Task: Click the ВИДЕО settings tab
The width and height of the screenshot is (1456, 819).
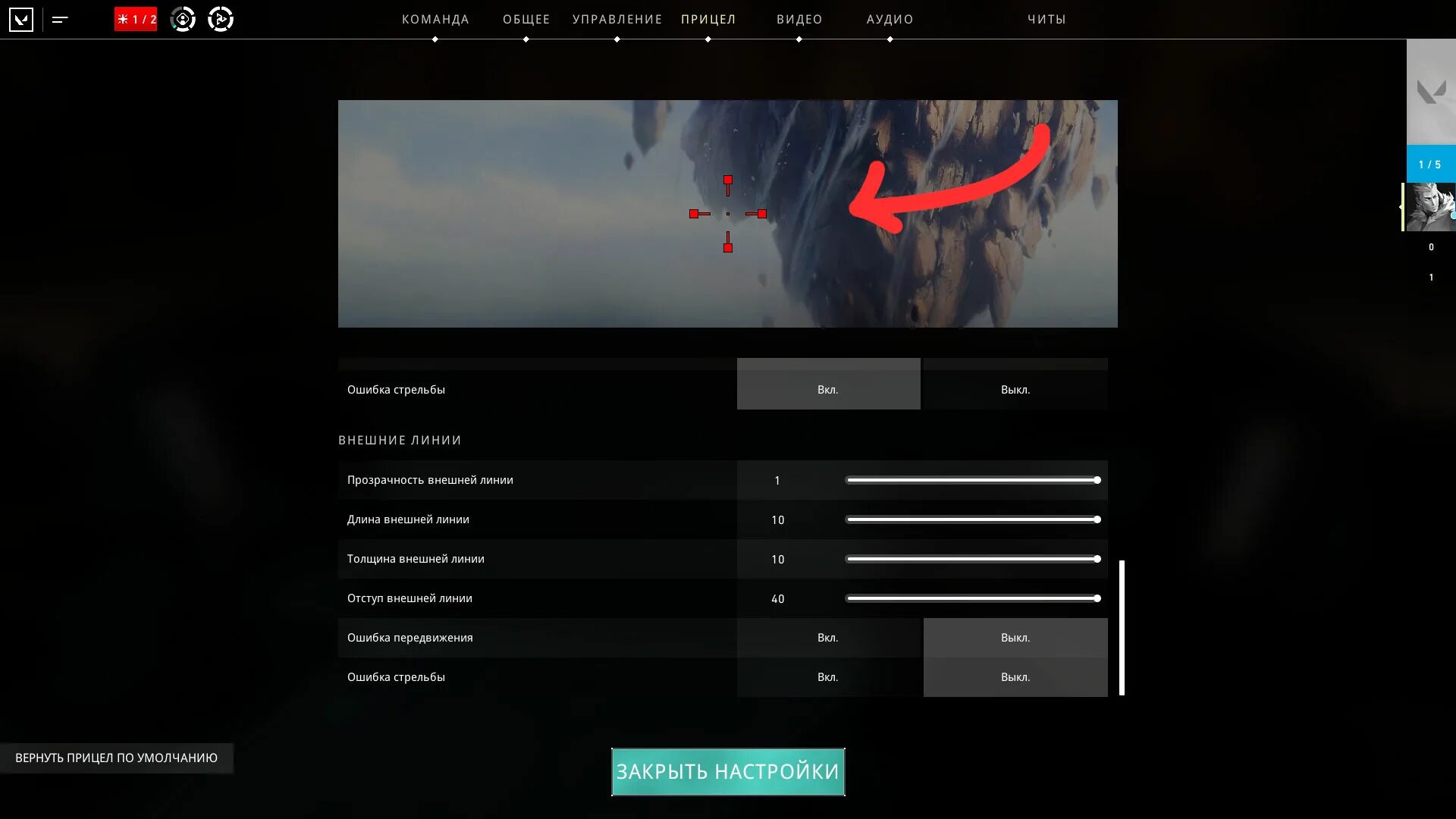Action: [800, 19]
